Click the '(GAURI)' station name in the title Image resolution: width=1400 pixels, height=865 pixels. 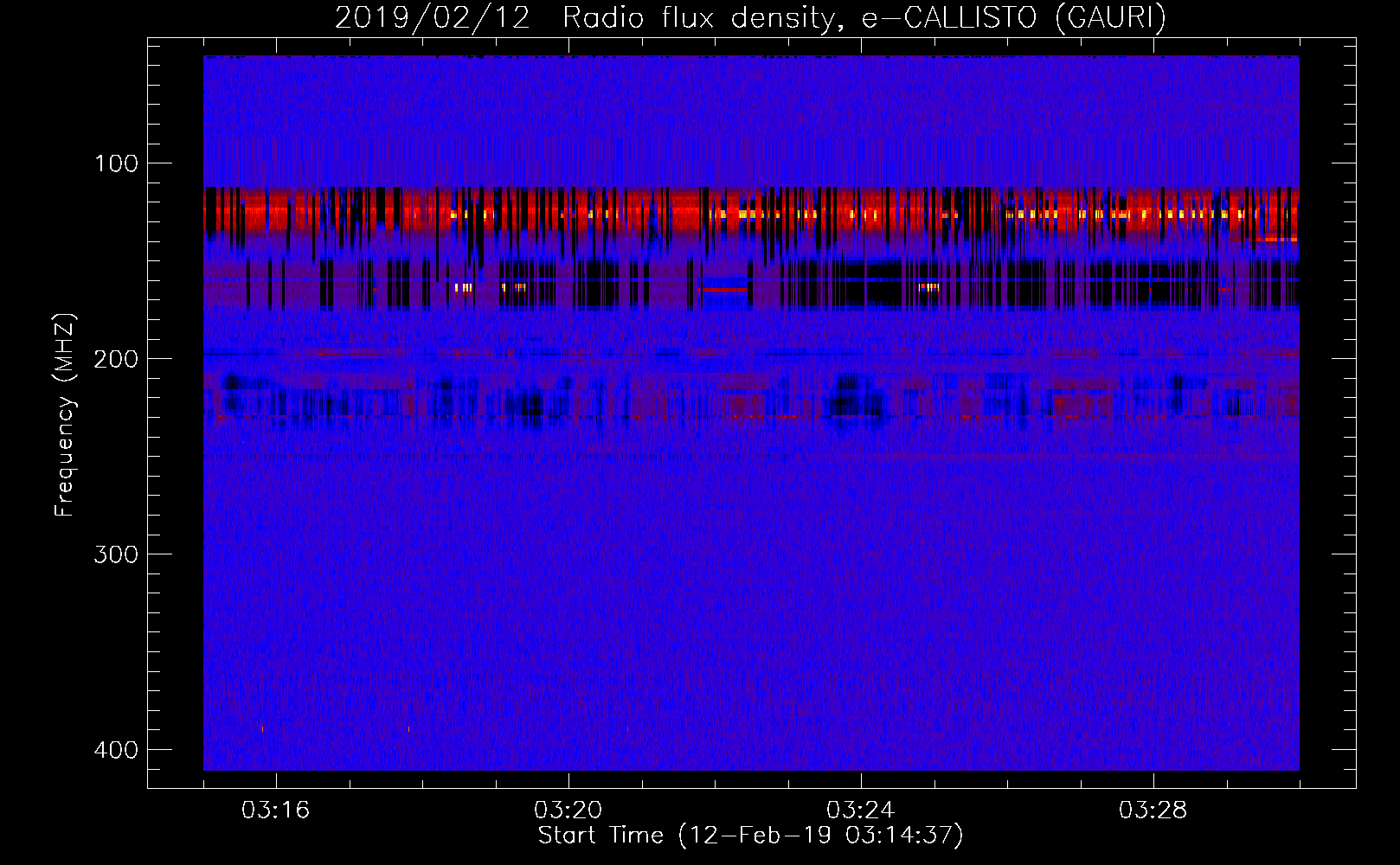pos(1111,17)
